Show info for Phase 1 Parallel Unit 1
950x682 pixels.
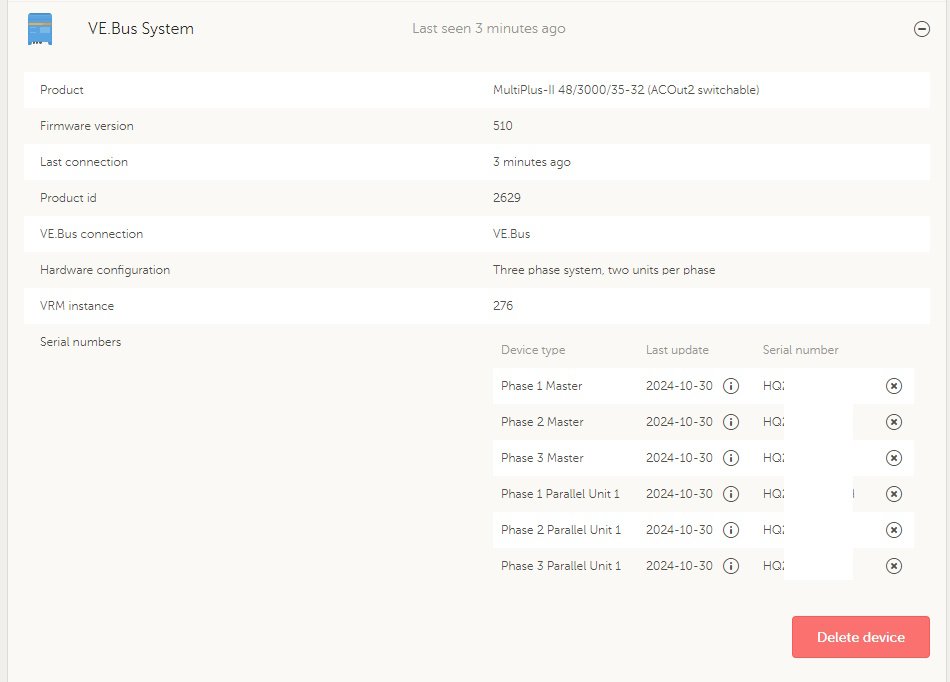pyautogui.click(x=731, y=494)
